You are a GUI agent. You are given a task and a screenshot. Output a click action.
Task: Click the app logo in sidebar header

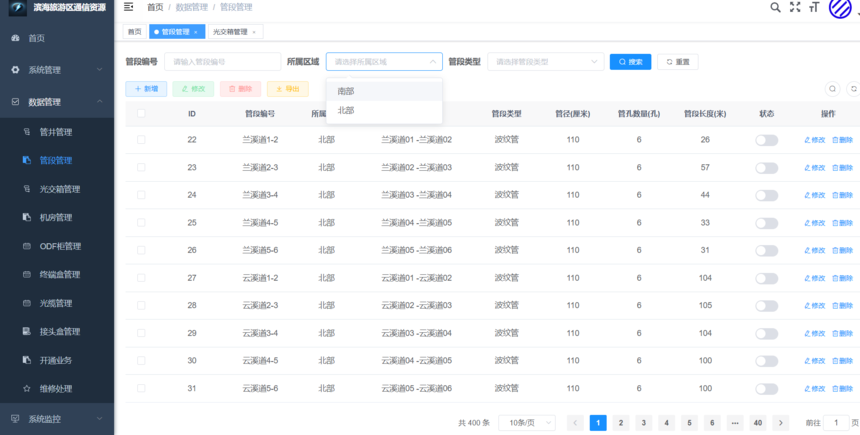[x=18, y=8]
